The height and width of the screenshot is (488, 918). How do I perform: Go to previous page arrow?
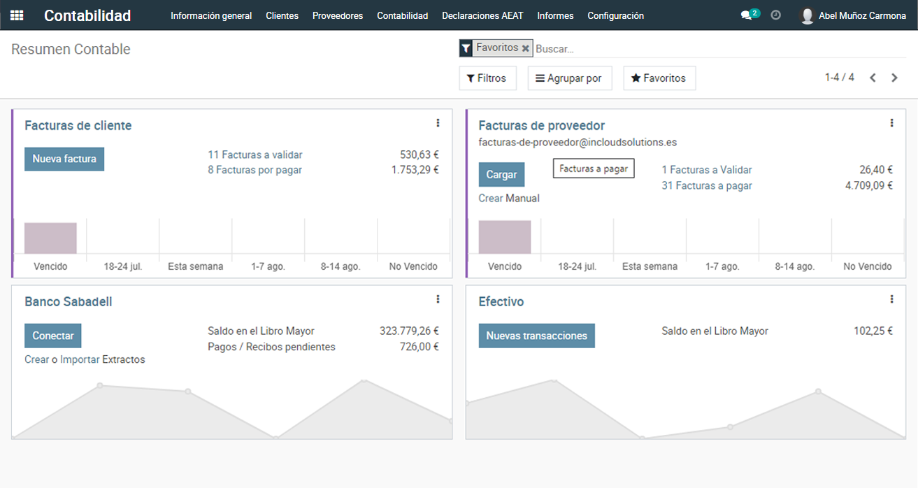click(x=873, y=78)
